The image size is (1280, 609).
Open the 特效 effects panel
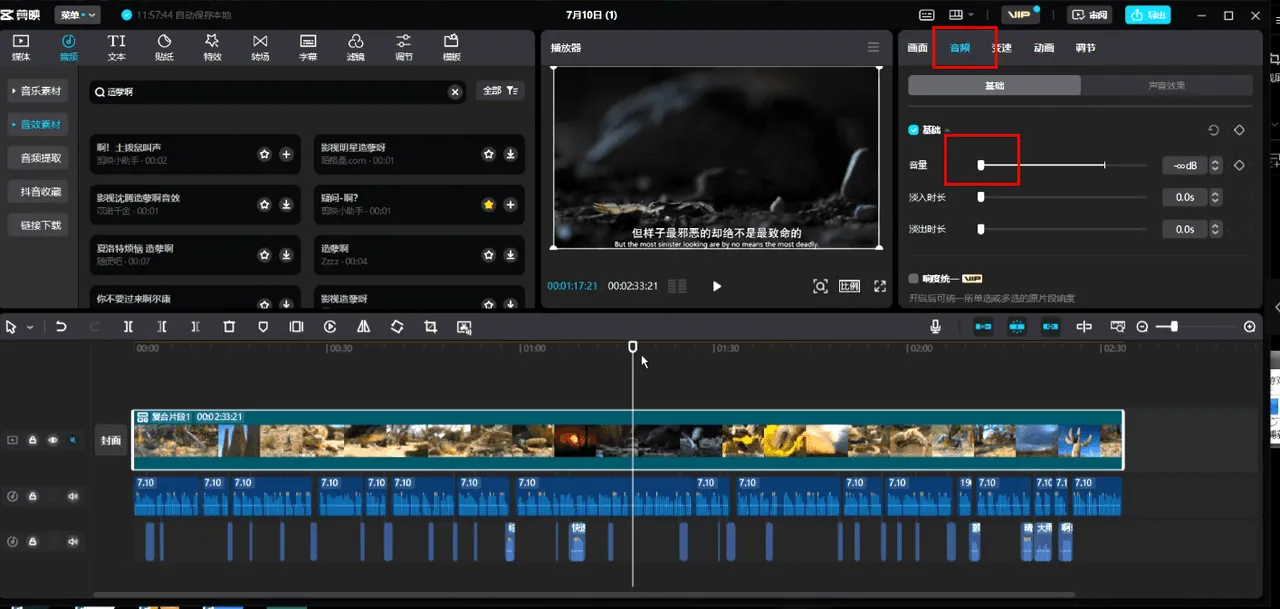212,47
